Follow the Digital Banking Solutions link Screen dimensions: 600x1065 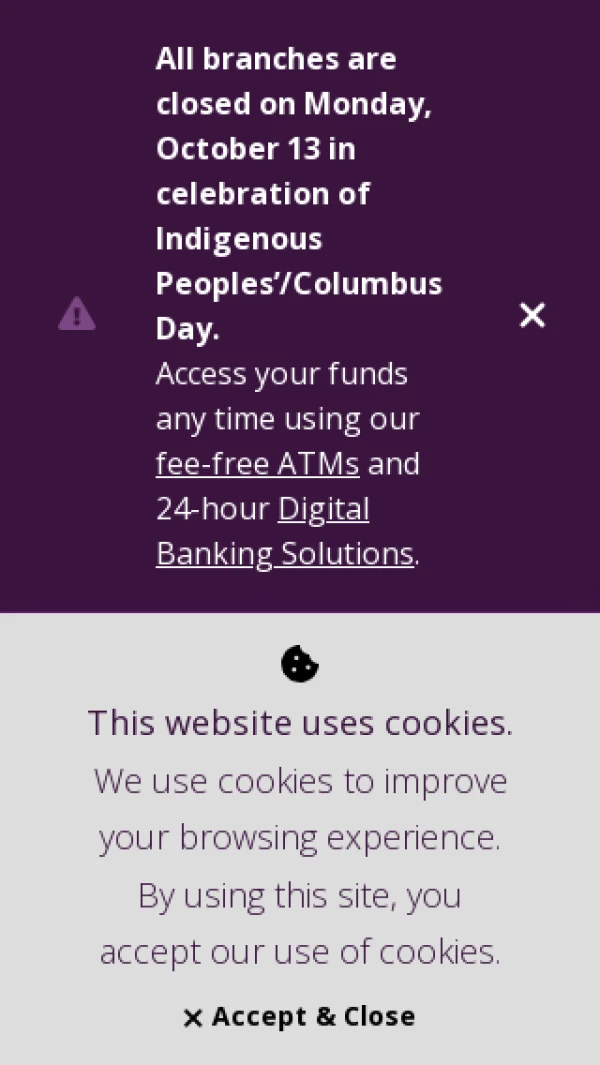pos(285,531)
